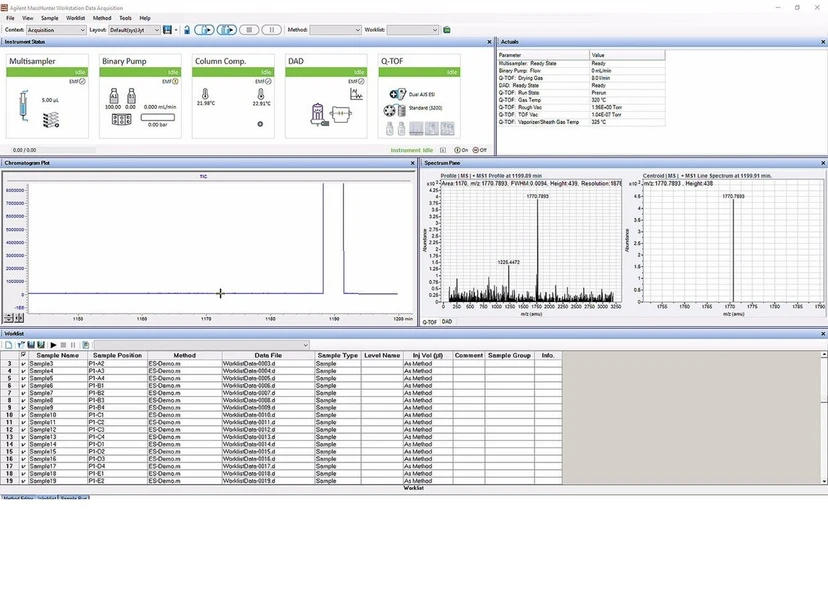828x604 pixels.
Task: Open worklist run parameters via the rightmost worklist icon
Action: tap(86, 345)
